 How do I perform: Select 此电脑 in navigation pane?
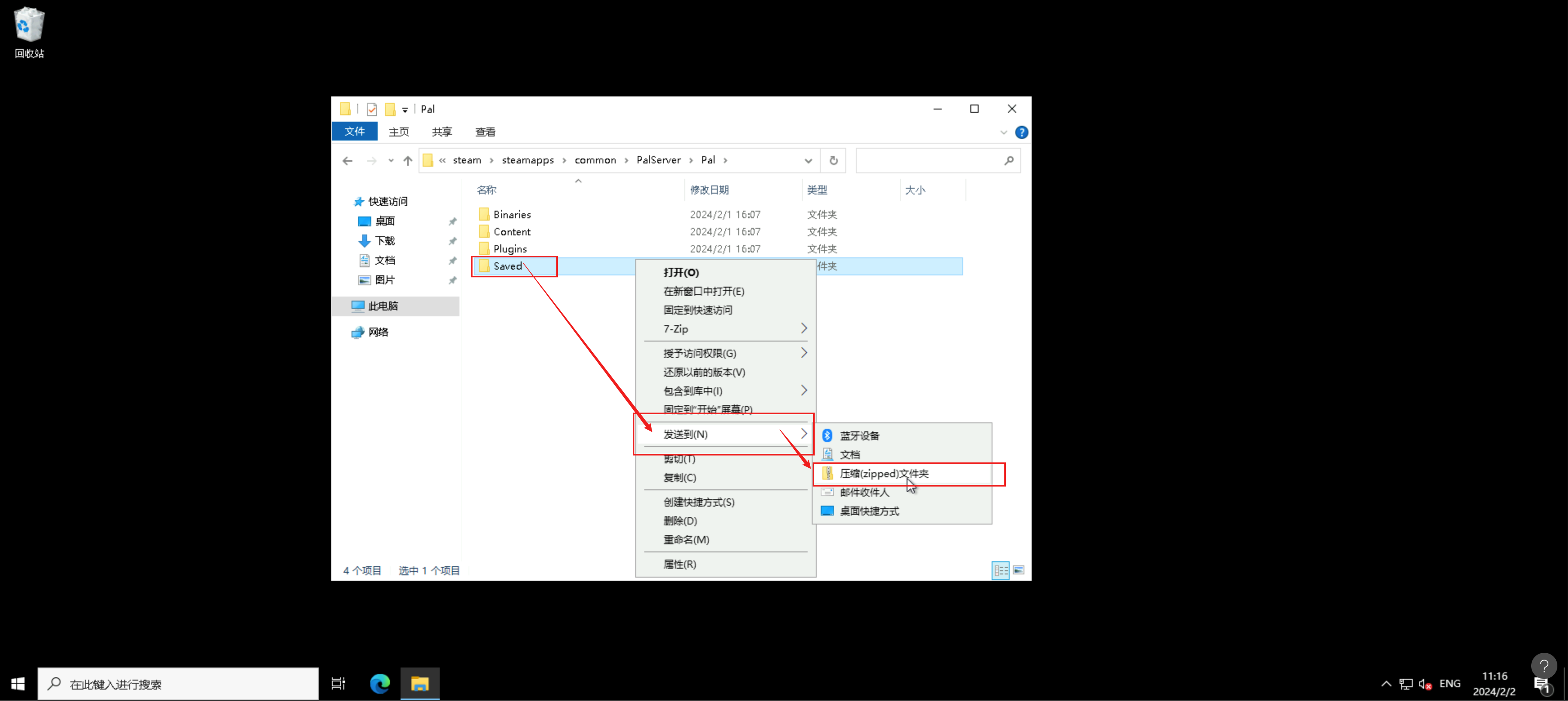click(x=396, y=306)
